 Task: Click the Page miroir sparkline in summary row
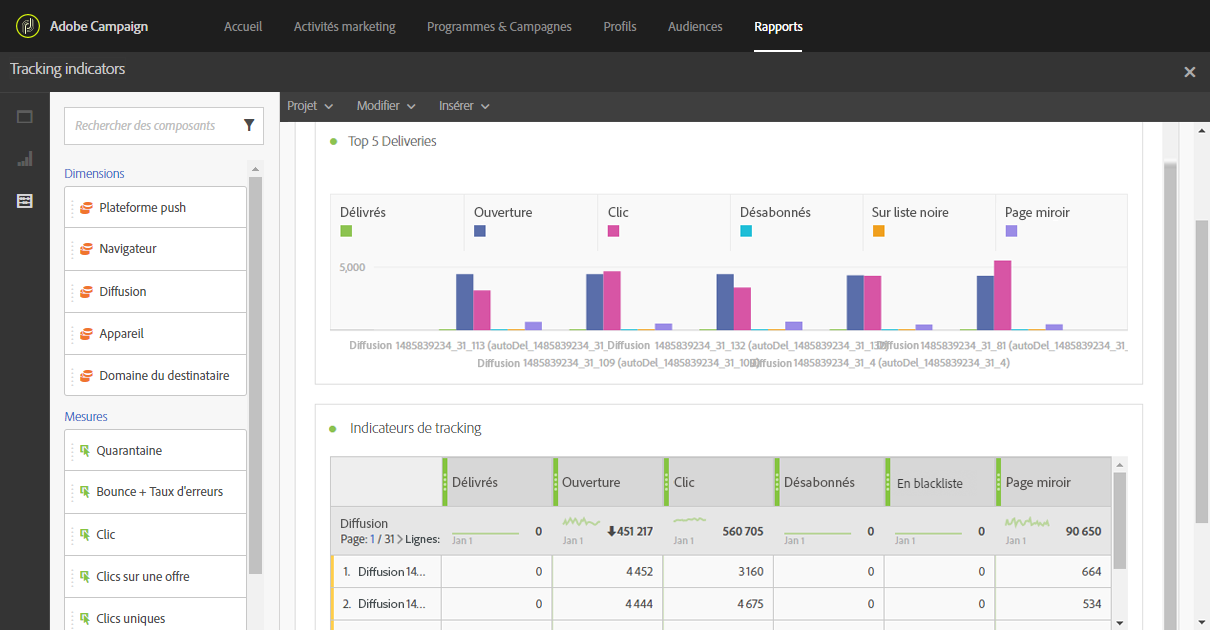click(x=1027, y=522)
